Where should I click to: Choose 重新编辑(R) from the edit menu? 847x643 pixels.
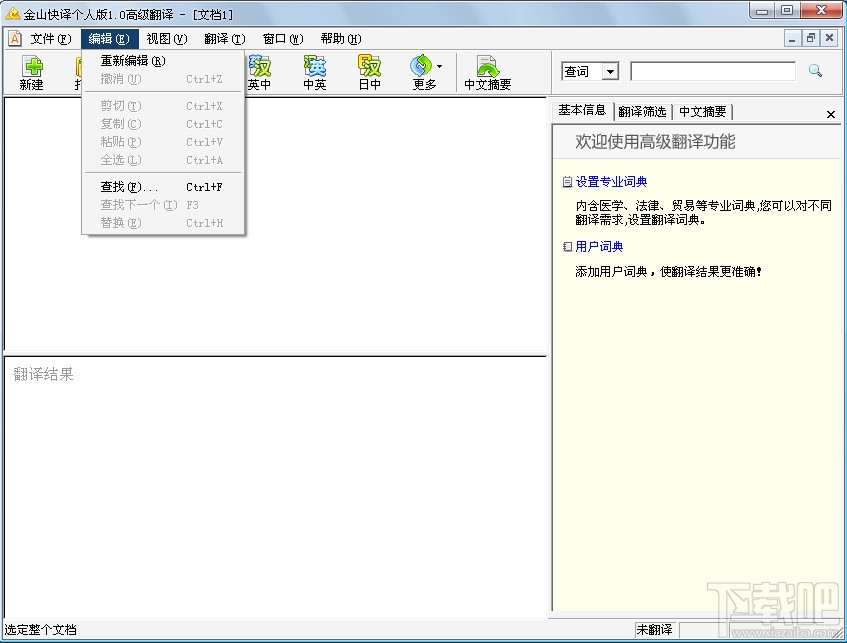point(163,61)
